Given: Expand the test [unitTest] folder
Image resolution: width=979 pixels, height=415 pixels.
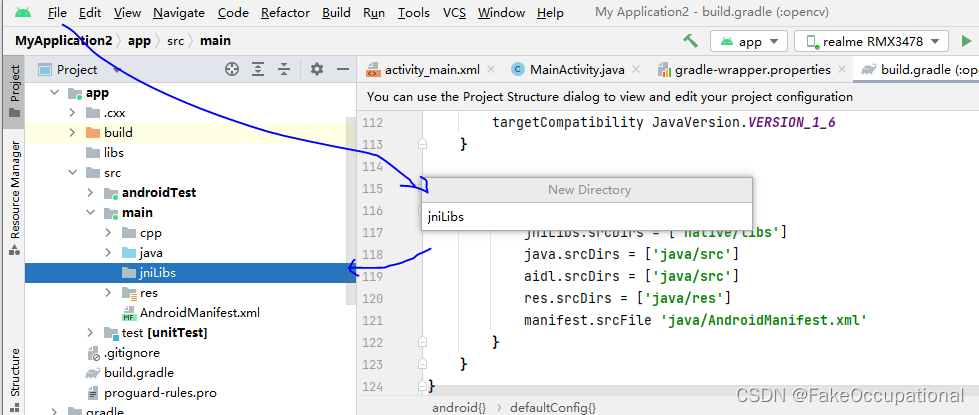Looking at the screenshot, I should [91, 333].
